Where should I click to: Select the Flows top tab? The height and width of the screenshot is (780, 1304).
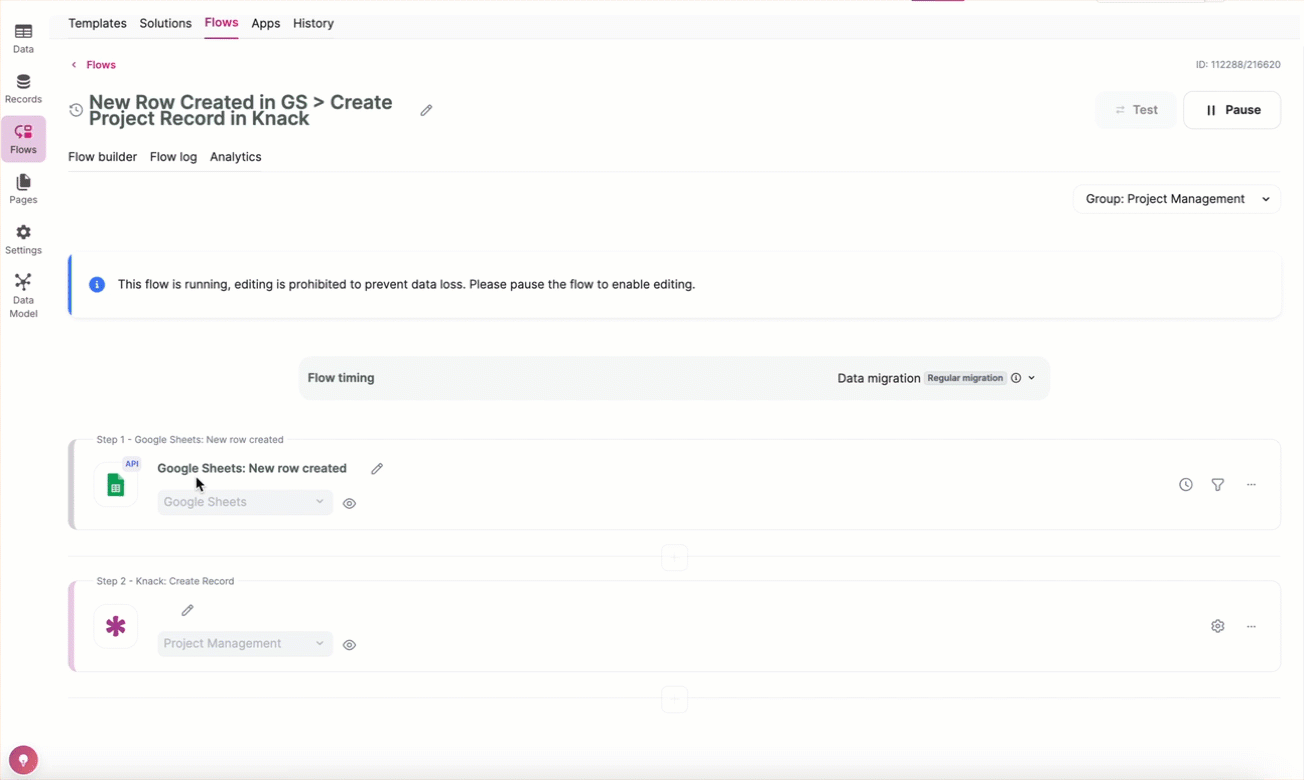click(x=221, y=23)
